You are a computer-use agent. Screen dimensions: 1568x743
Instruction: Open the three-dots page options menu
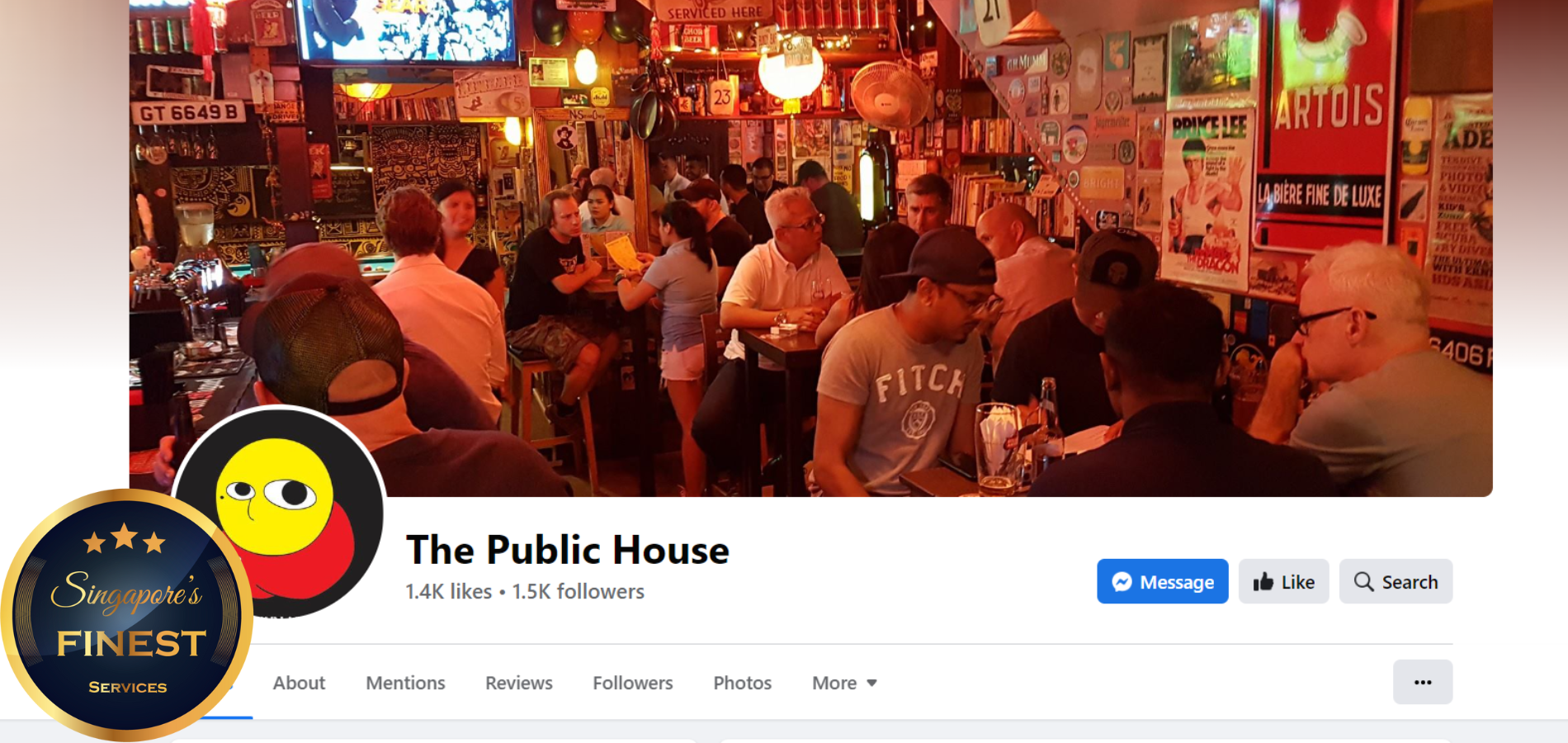(x=1423, y=682)
